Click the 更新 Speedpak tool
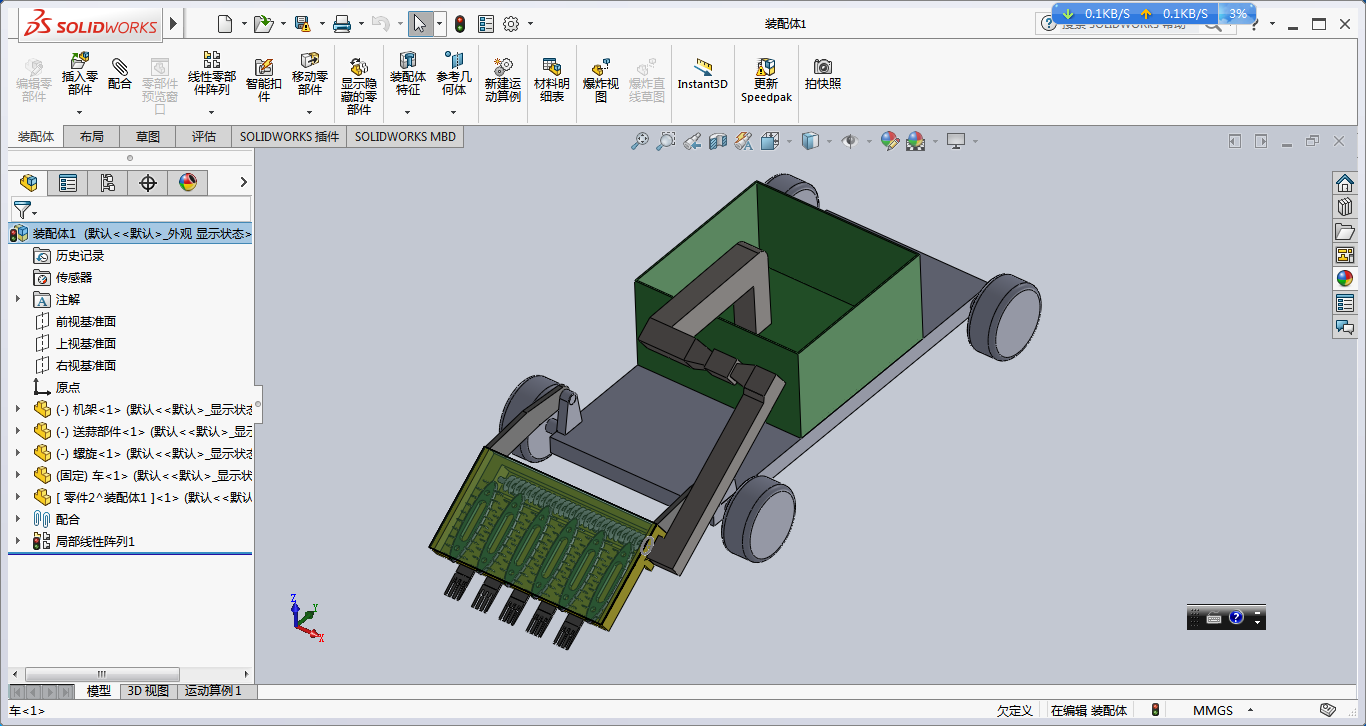The width and height of the screenshot is (1366, 726). pyautogui.click(x=766, y=80)
